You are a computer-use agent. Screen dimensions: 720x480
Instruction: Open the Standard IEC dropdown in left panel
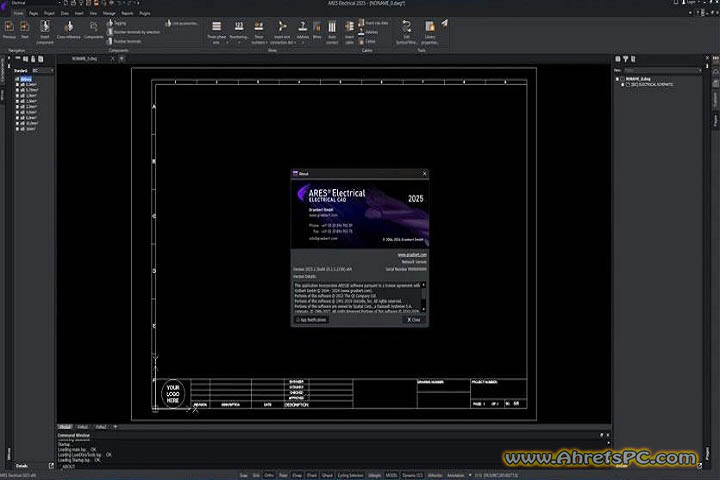[x=42, y=71]
